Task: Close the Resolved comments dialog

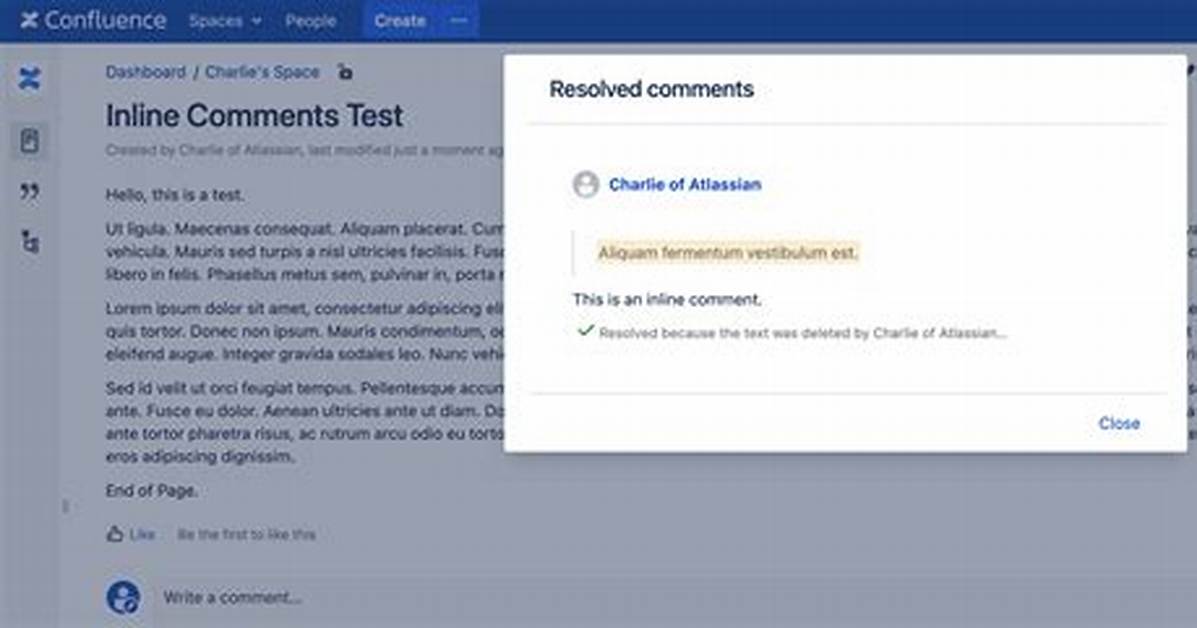Action: [x=1118, y=423]
